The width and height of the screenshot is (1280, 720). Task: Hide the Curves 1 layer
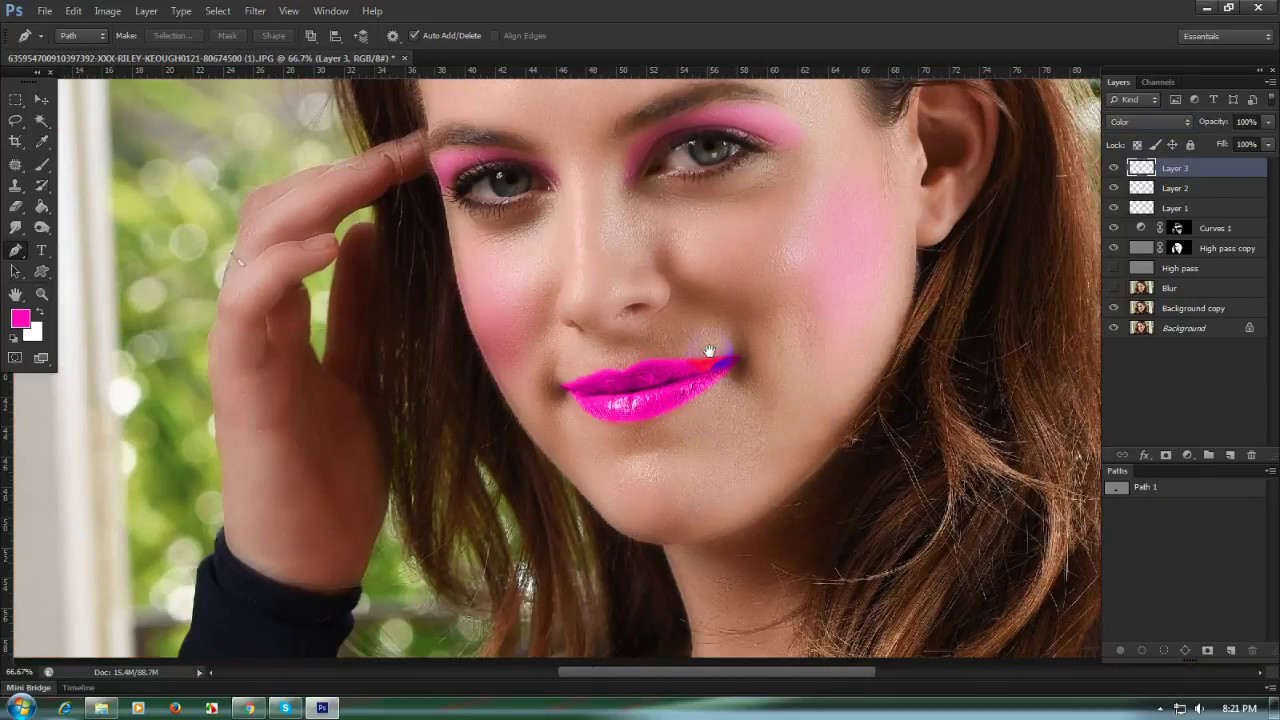coord(1114,228)
